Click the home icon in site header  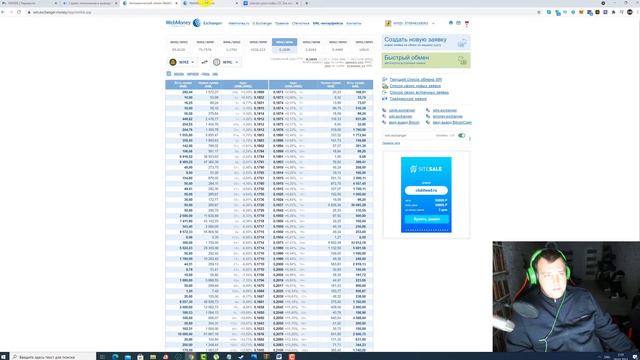pos(451,23)
